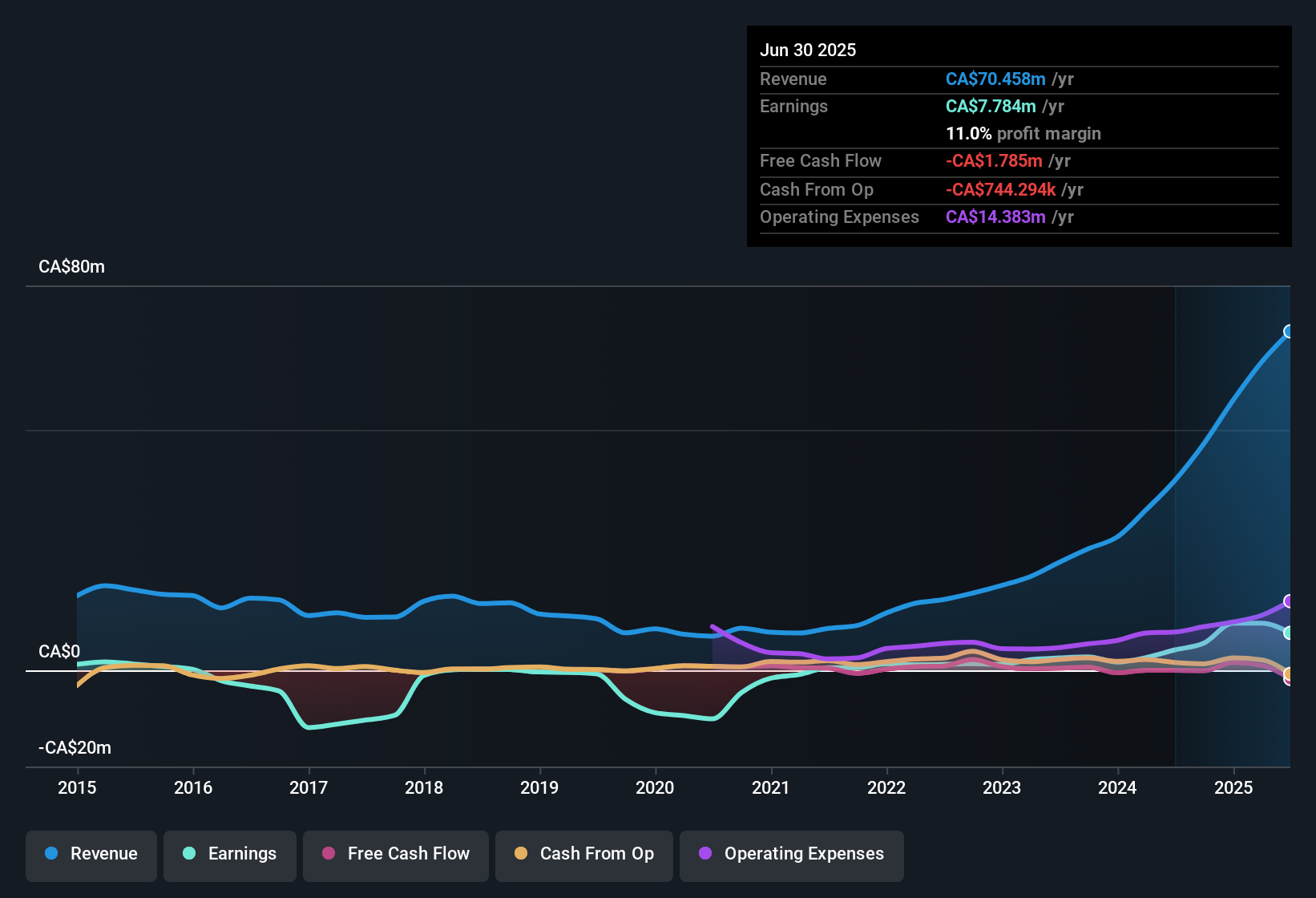Select the 2020 year label
This screenshot has height=898, width=1316.
(656, 788)
